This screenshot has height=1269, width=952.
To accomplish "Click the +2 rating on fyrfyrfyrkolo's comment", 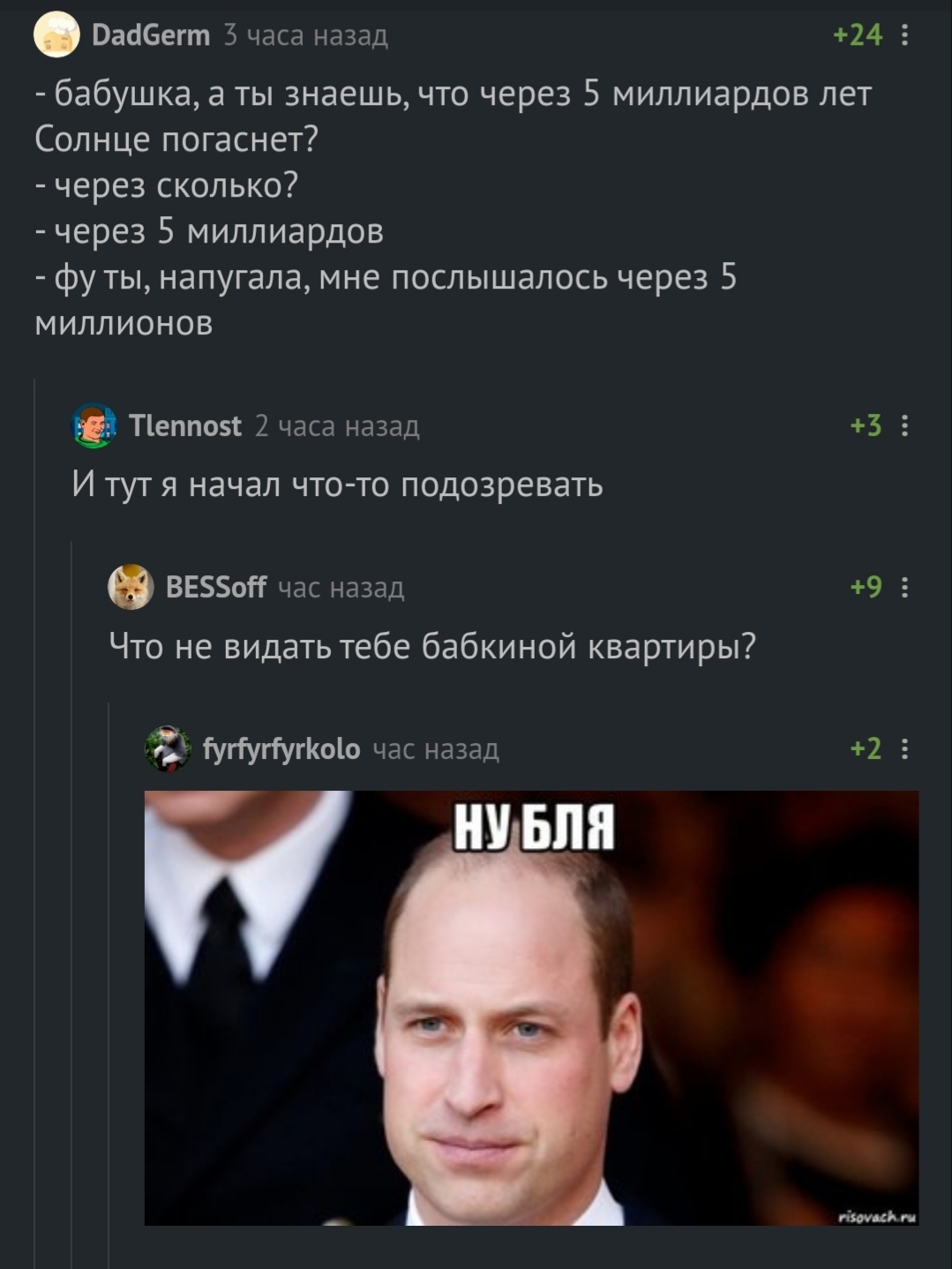I will (x=866, y=749).
